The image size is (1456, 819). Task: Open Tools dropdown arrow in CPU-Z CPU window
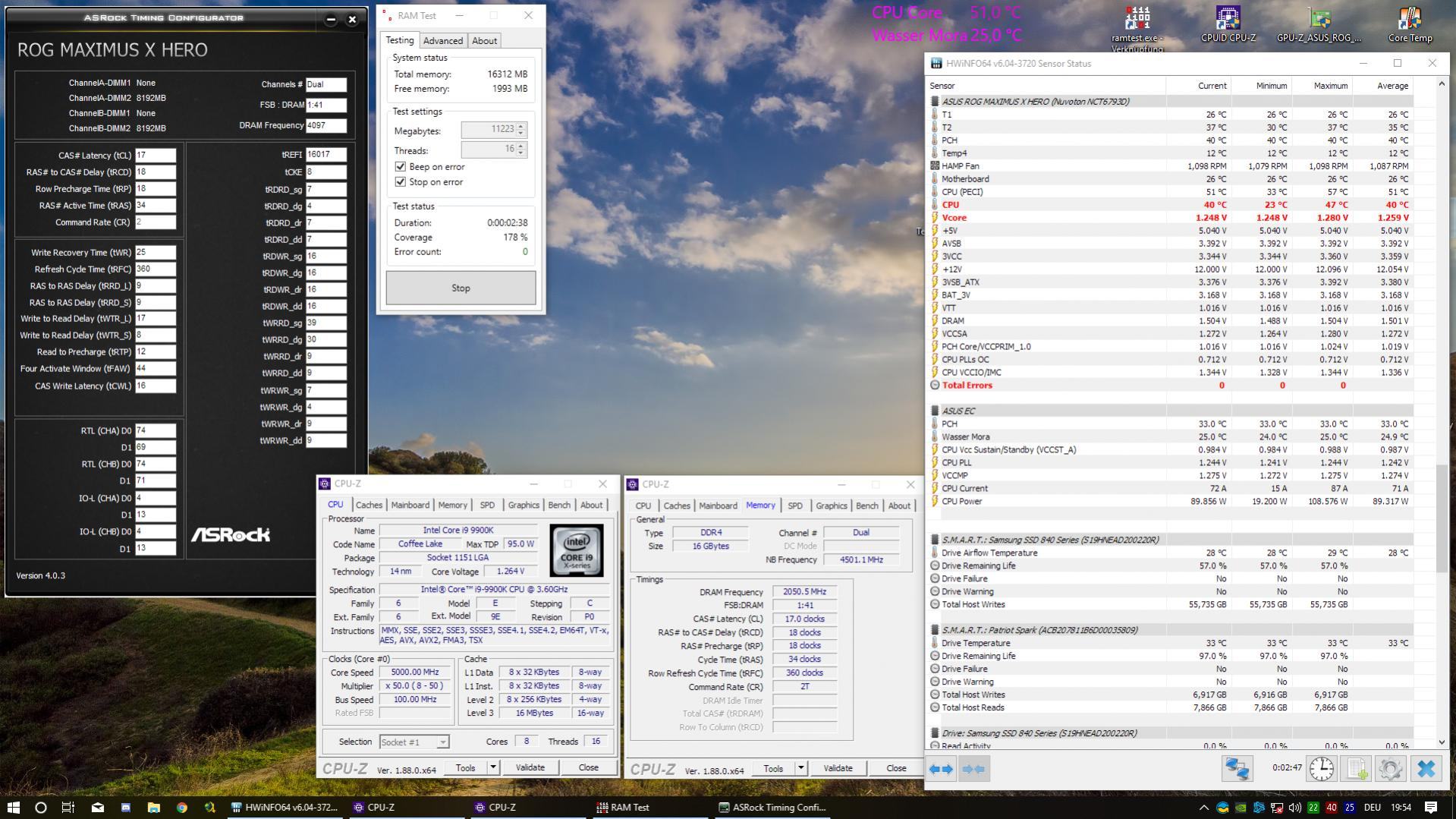point(493,767)
